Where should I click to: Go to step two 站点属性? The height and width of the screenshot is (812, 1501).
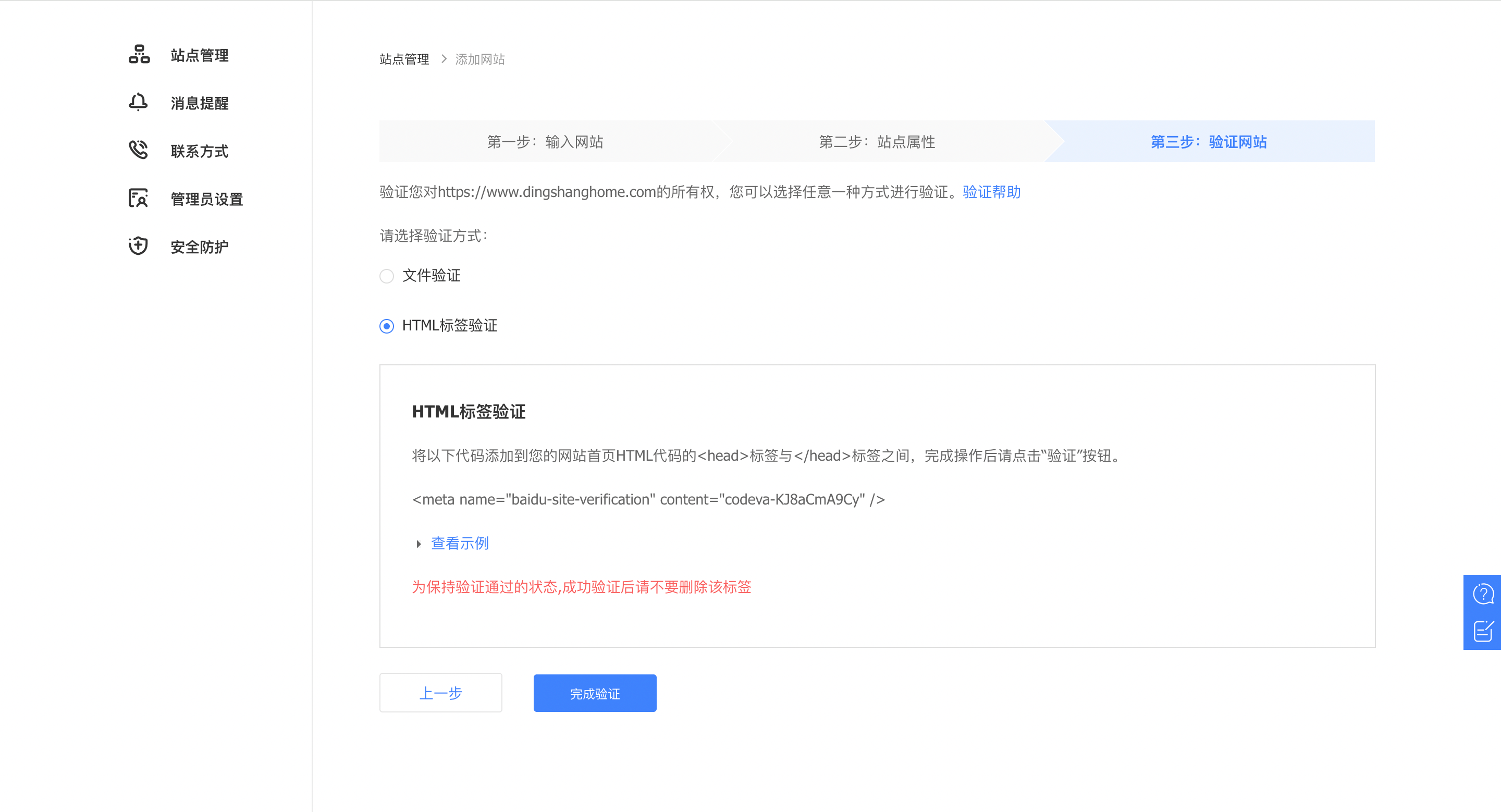point(876,142)
